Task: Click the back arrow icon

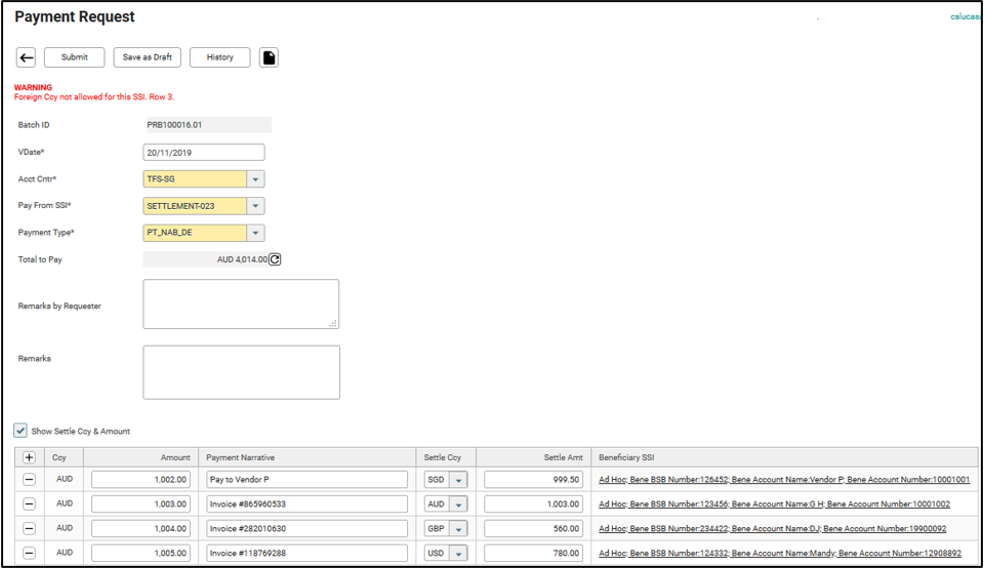Action: (27, 58)
